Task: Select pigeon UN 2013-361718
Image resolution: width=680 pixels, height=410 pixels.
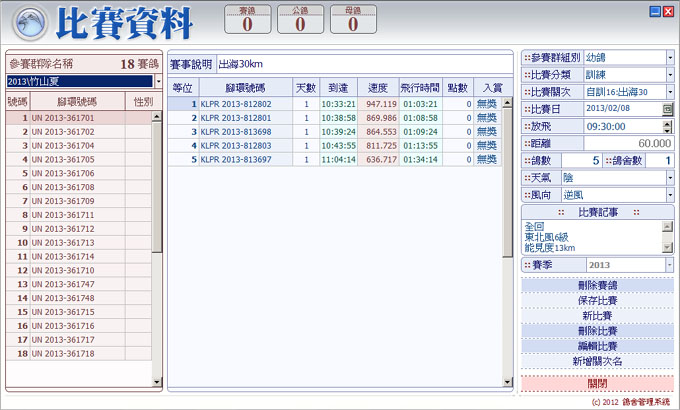Action: point(79,354)
